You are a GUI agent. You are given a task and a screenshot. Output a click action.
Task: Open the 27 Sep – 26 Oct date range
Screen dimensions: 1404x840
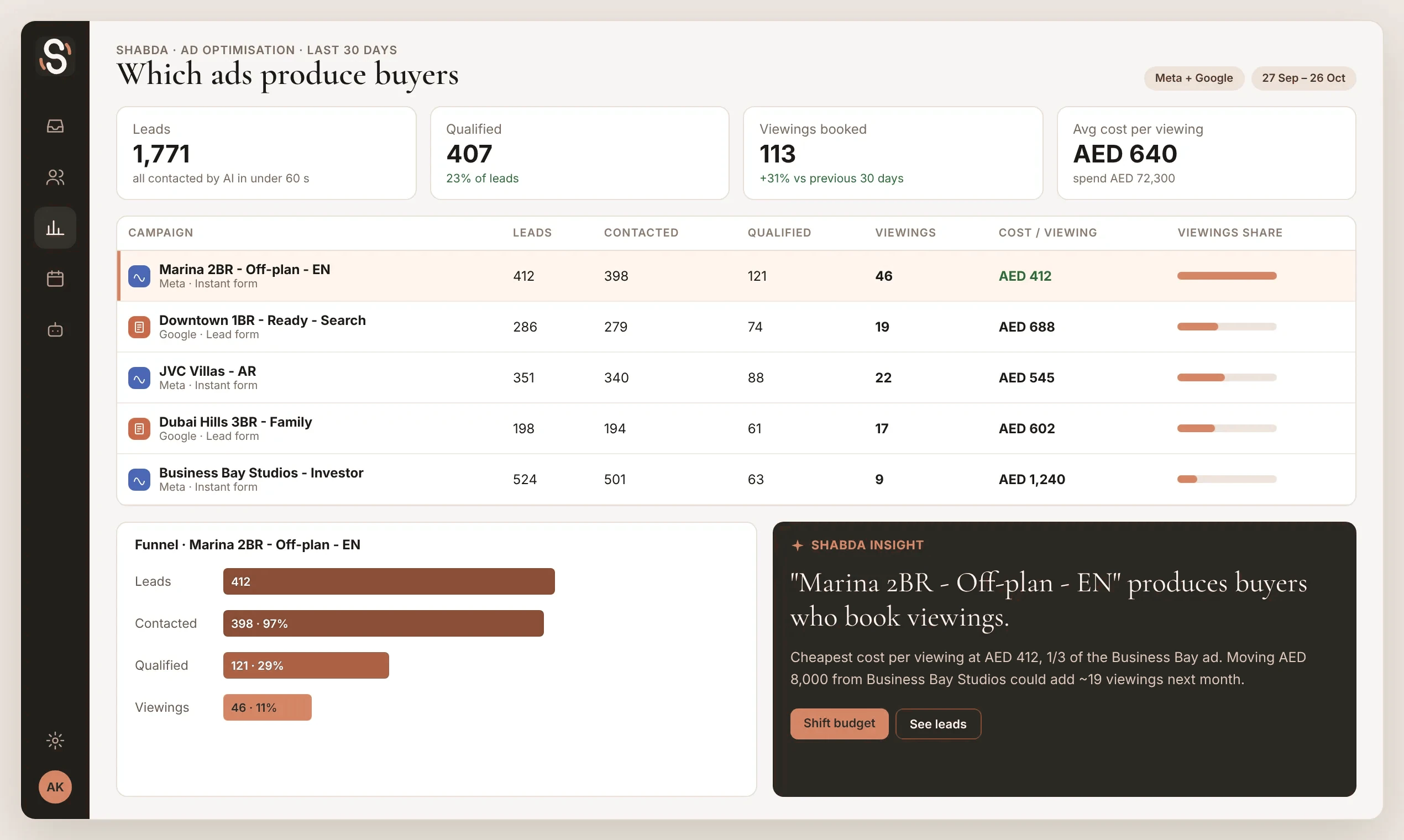point(1303,78)
